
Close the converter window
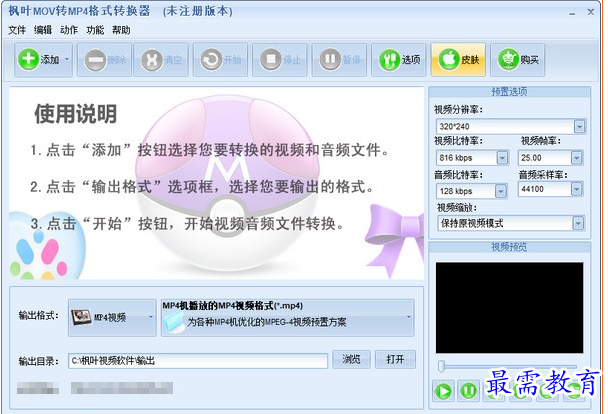pos(591,12)
